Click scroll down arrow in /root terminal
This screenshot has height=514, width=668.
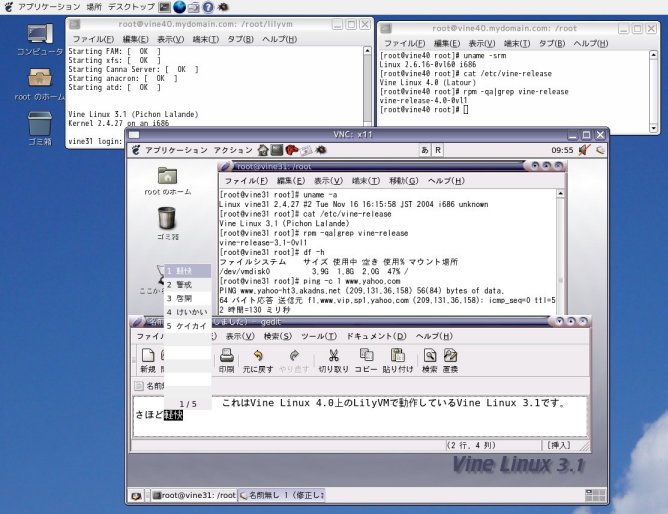click(x=654, y=128)
